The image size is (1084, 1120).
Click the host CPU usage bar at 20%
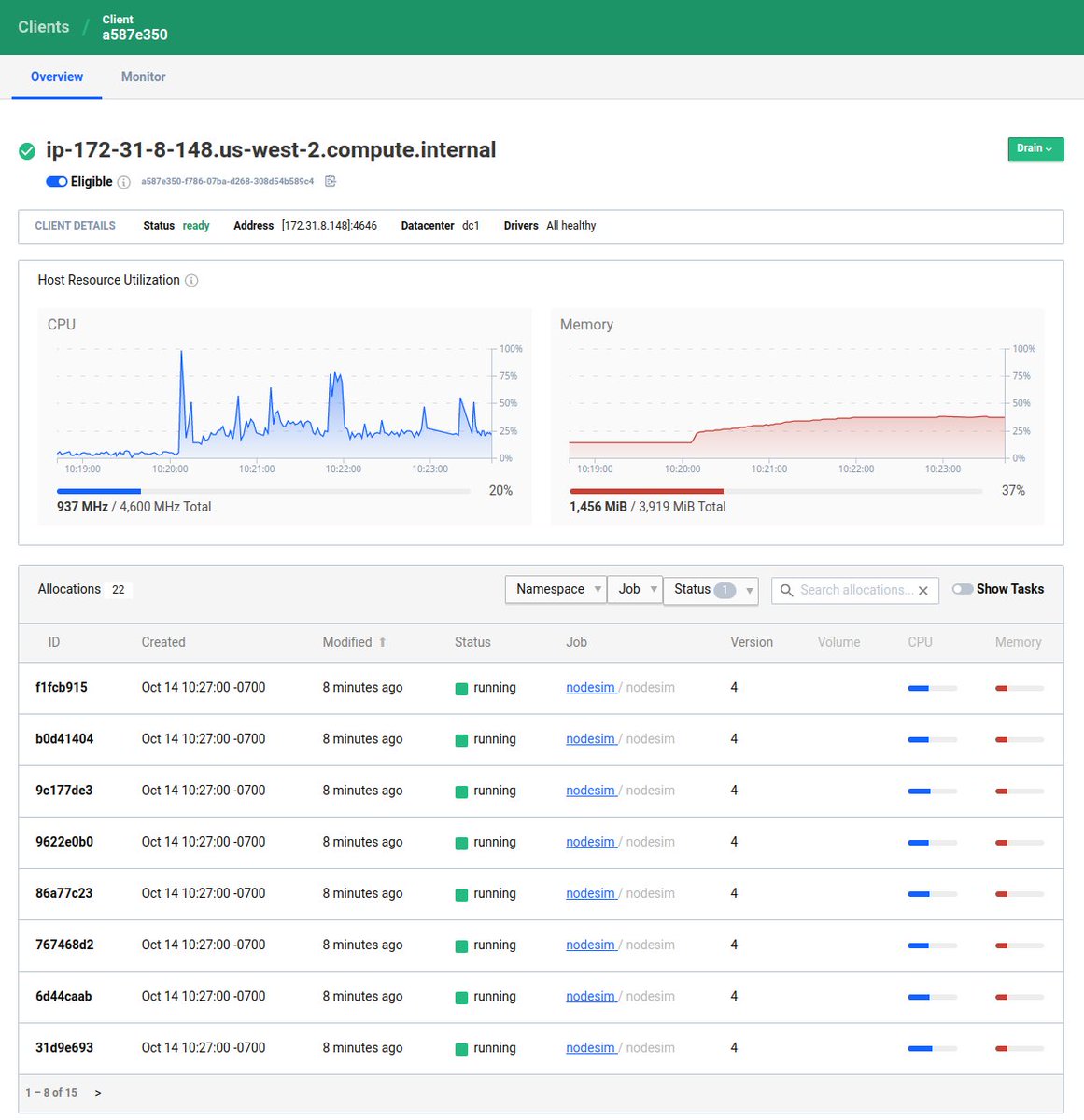[263, 491]
